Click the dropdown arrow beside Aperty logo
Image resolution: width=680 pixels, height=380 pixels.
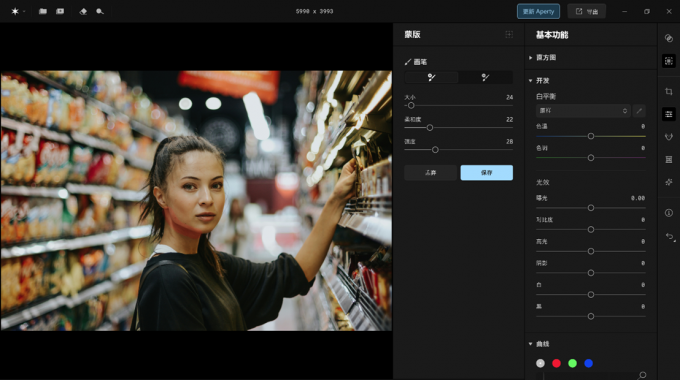pyautogui.click(x=24, y=12)
